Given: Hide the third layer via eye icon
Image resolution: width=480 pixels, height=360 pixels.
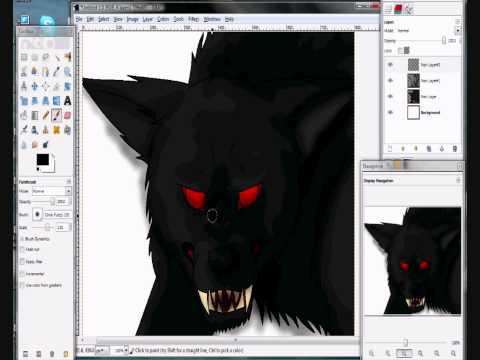Looking at the screenshot, I should 390,97.
